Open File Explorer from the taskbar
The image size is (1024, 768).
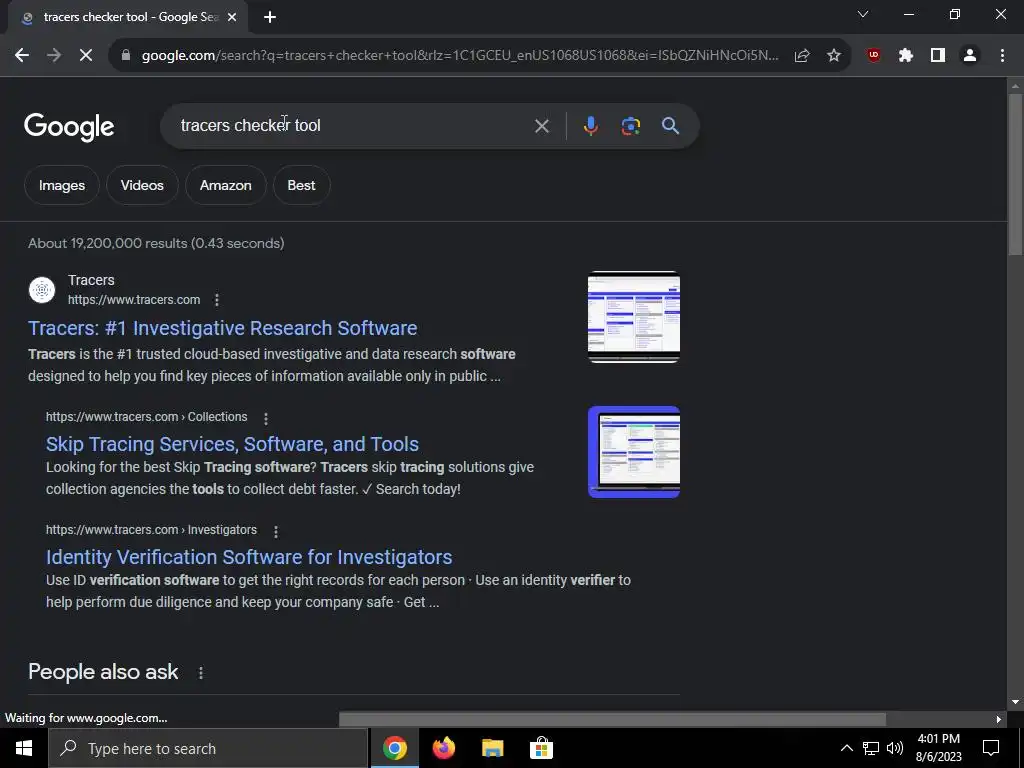point(492,748)
